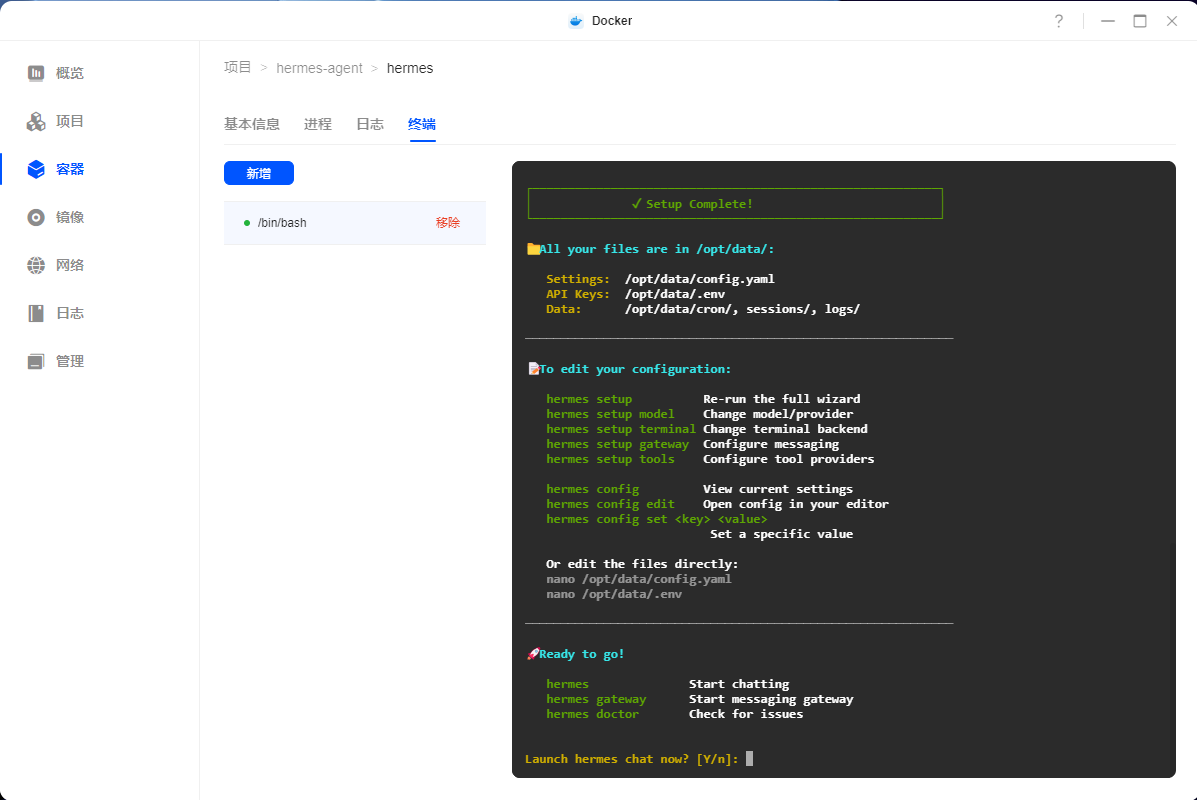This screenshot has width=1197, height=800.
Task: Click the /opt/data/.env path beside API Keys
Action: (x=675, y=294)
